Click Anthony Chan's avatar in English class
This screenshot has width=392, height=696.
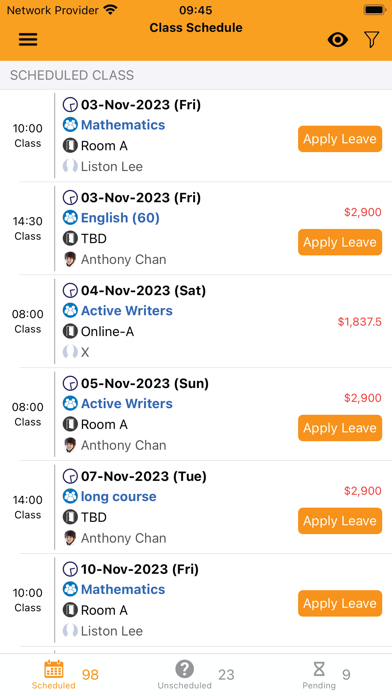[x=70, y=259]
